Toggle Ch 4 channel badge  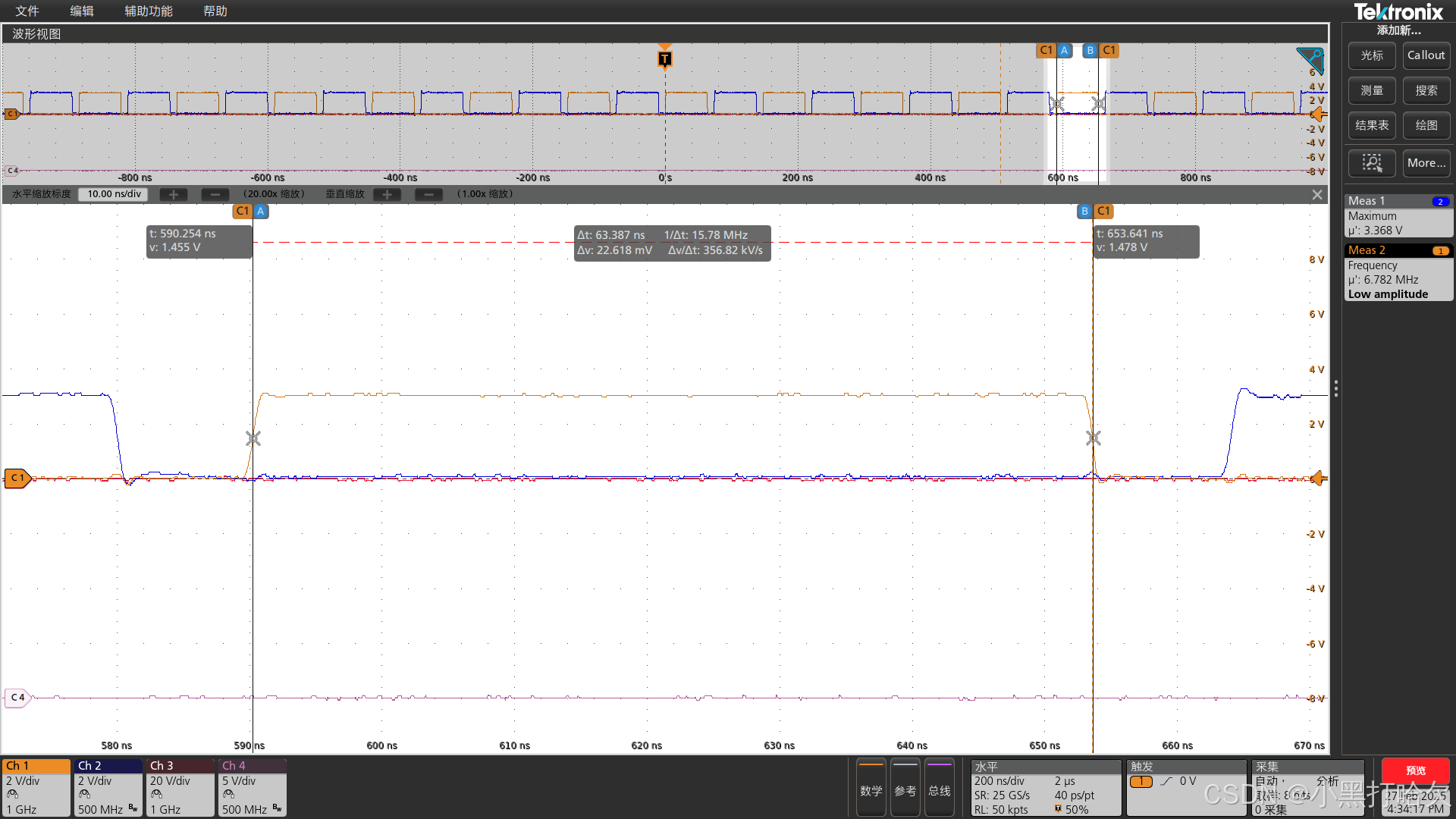[253, 787]
